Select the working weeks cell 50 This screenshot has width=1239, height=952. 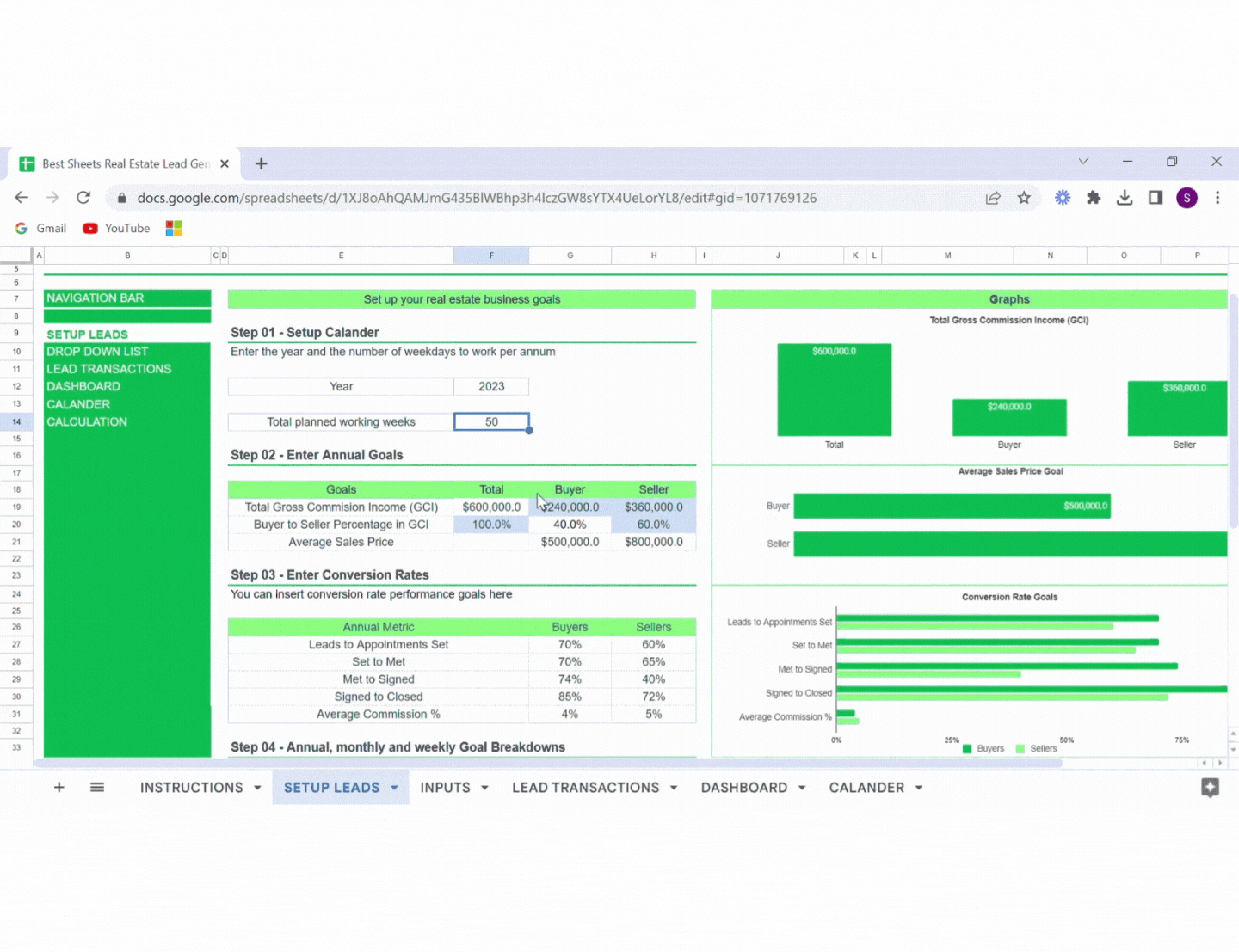(x=491, y=422)
